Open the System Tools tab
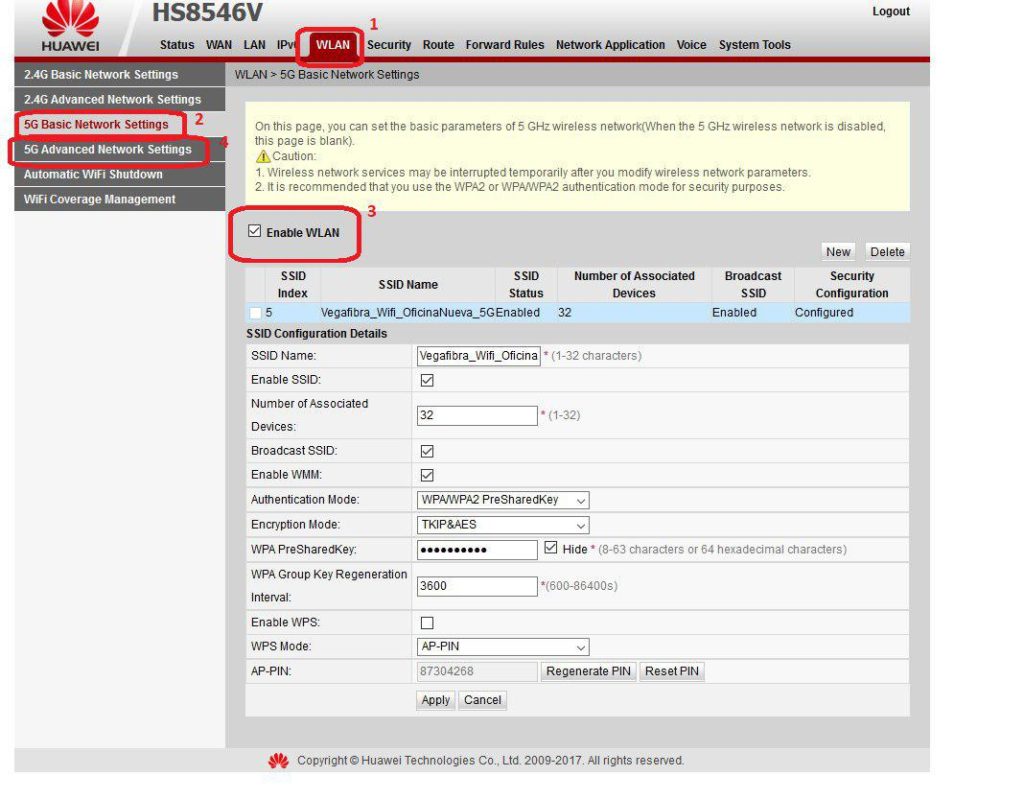Viewport: 1024px width, 799px height. [x=755, y=45]
